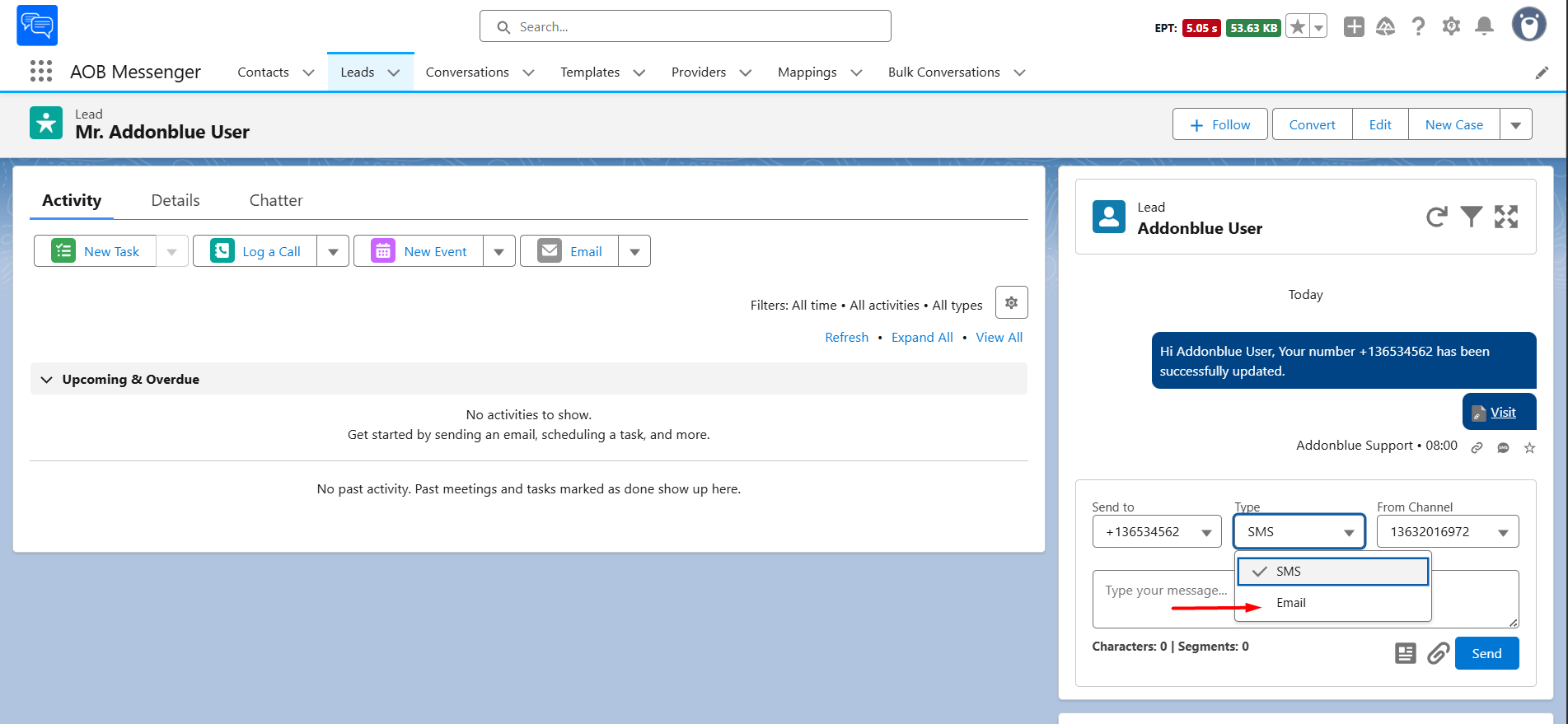Select Email from the Type list
Image resolution: width=1568 pixels, height=724 pixels.
[1333, 603]
